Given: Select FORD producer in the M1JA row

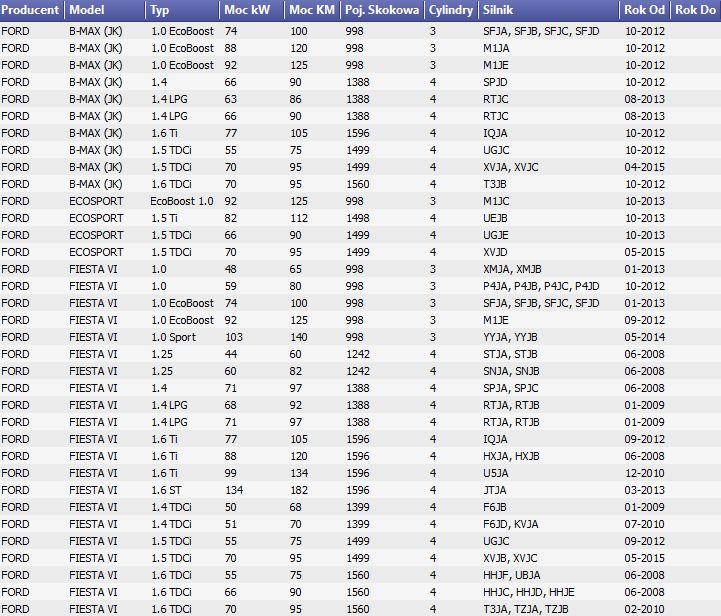Looking at the screenshot, I should (15, 48).
